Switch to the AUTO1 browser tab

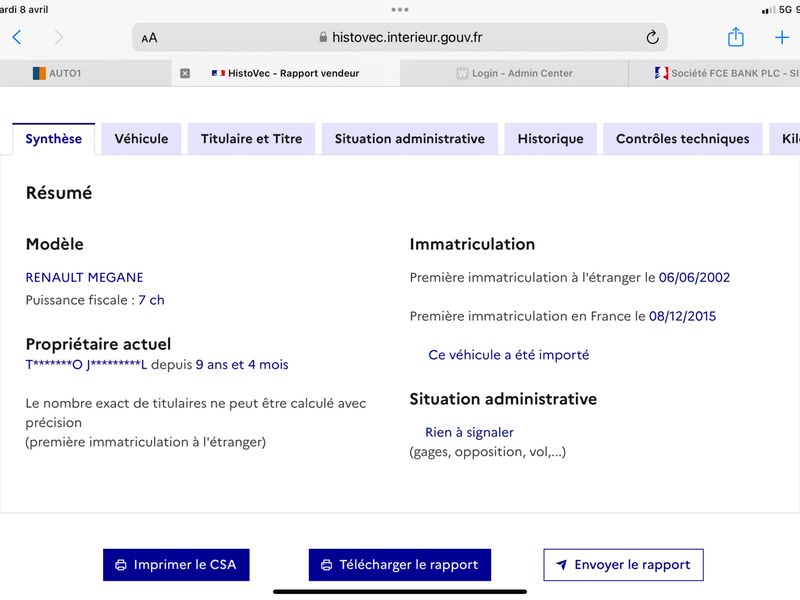(86, 73)
